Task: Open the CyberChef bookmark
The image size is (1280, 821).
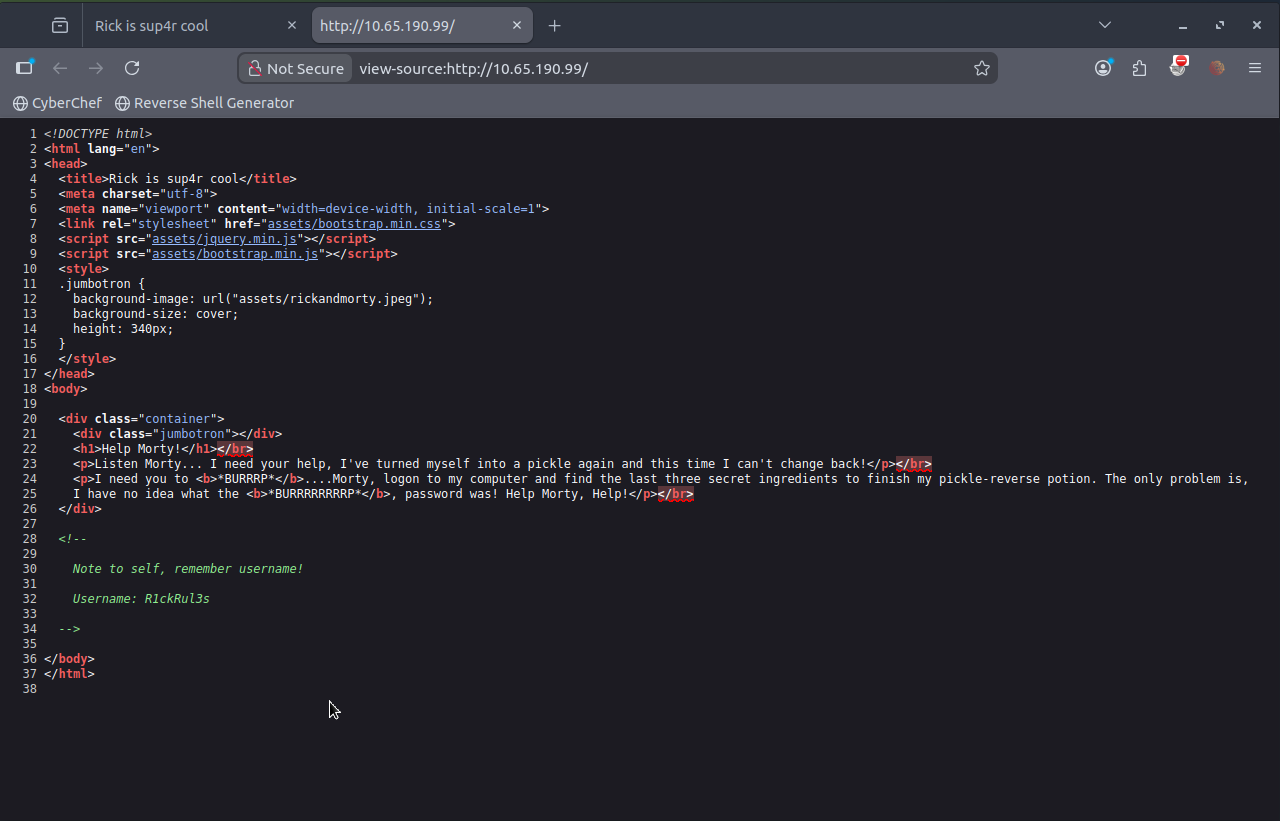Action: click(x=57, y=103)
